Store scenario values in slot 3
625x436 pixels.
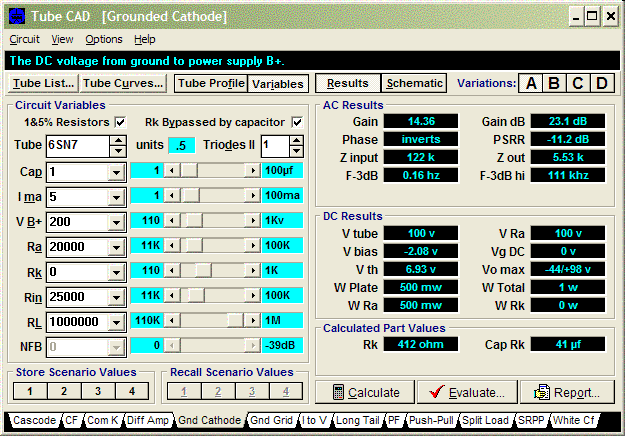[98, 391]
